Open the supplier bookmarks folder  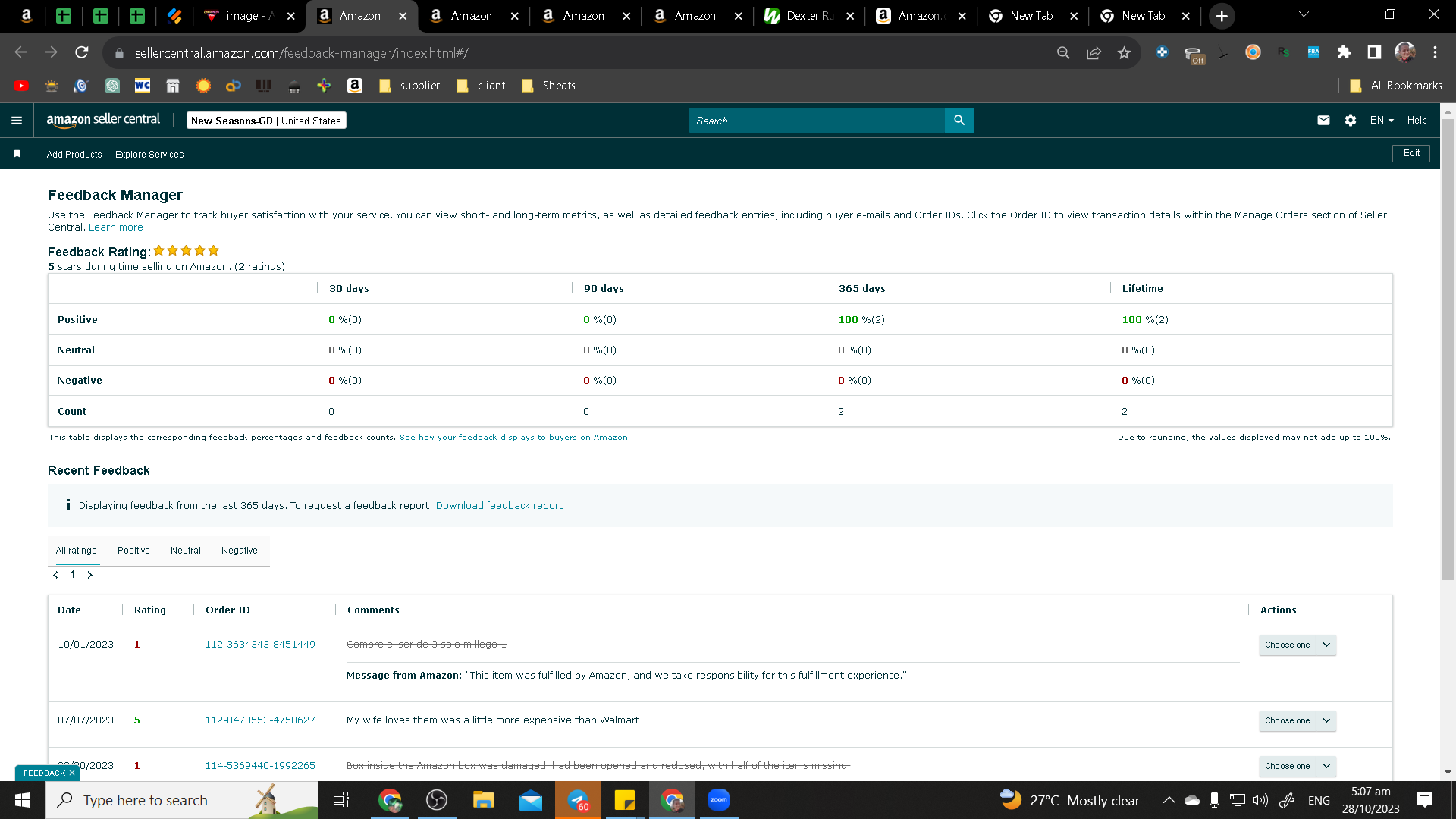tap(409, 86)
